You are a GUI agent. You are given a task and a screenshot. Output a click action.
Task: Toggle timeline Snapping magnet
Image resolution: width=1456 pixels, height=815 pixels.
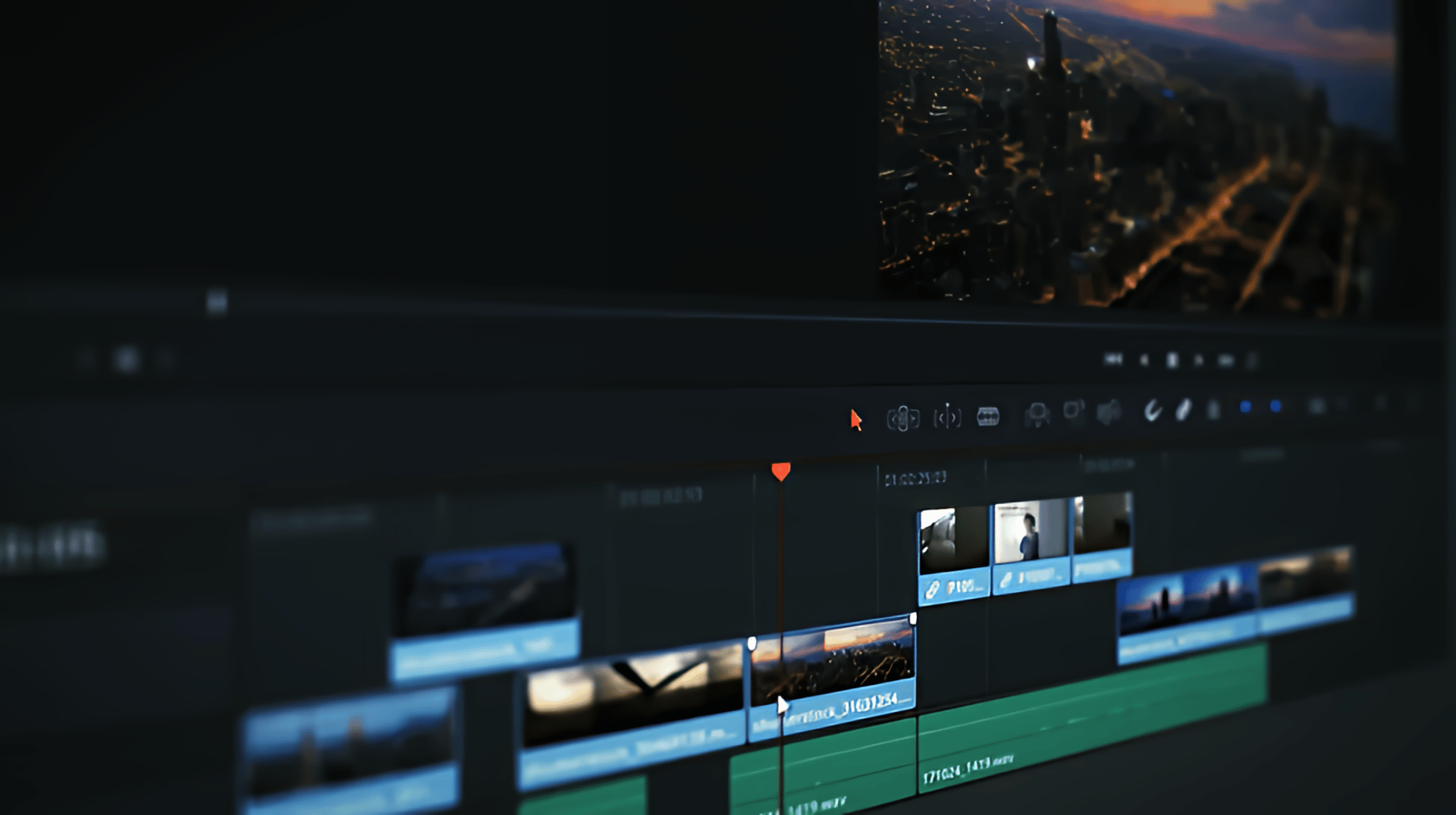coord(1153,410)
